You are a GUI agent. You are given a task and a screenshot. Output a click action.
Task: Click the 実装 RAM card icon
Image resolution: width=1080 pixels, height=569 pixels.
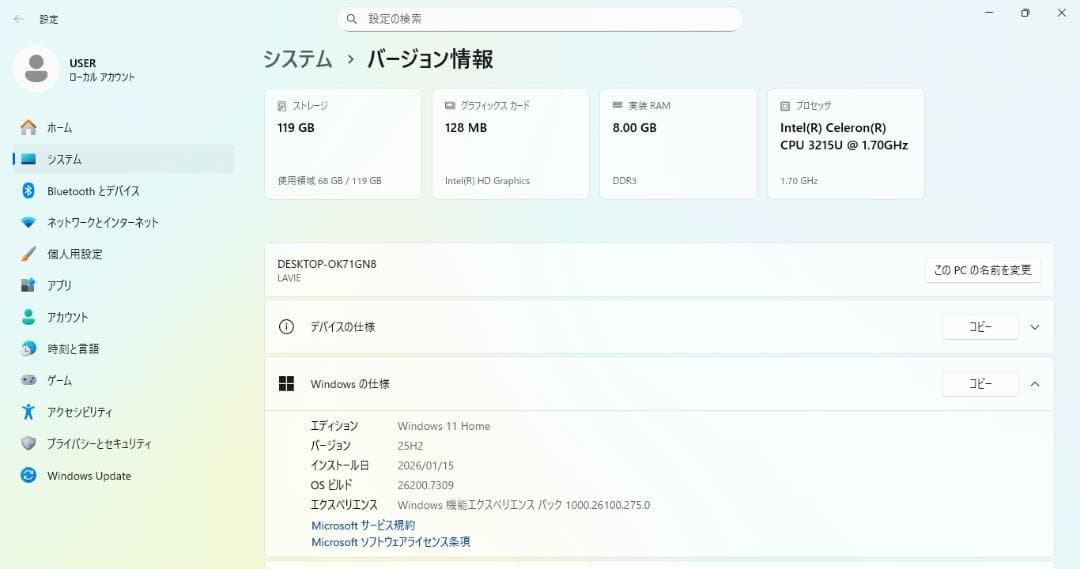tap(617, 105)
